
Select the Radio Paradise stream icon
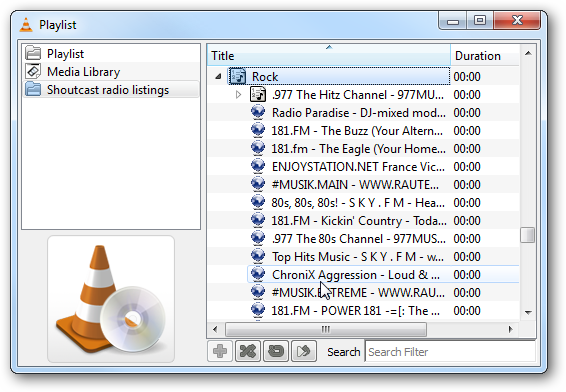click(x=258, y=112)
